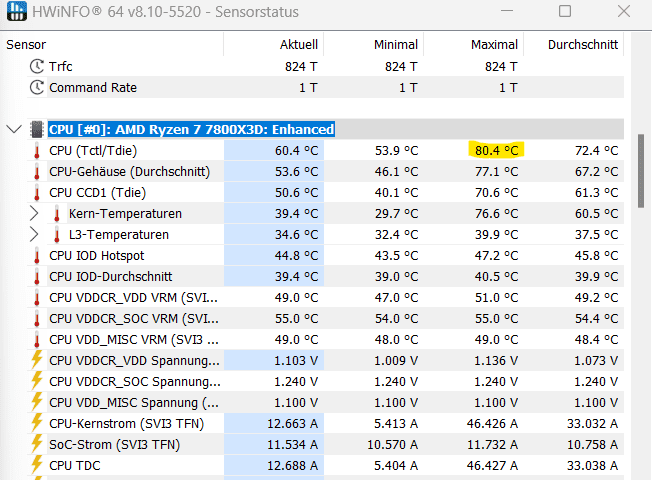Image resolution: width=652 pixels, height=480 pixels.
Task: Click the current value 60.4 °C
Action: [x=296, y=151]
